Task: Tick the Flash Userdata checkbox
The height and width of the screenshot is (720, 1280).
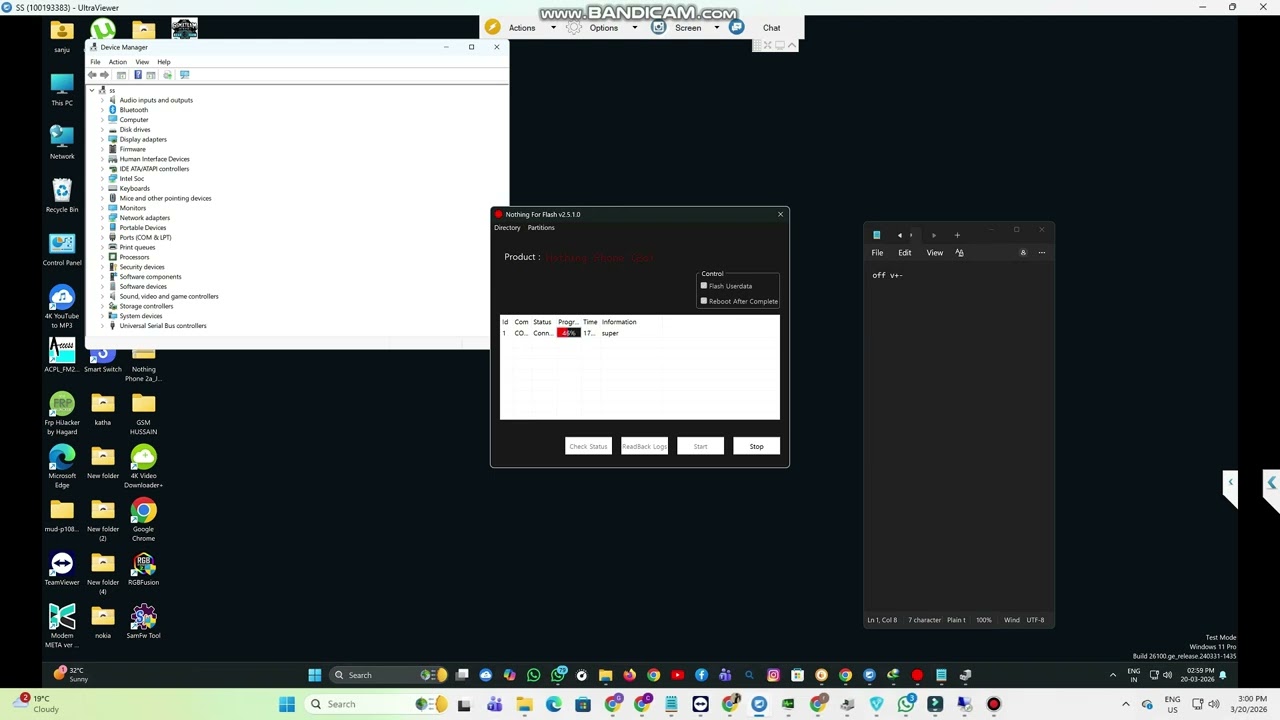Action: [704, 286]
